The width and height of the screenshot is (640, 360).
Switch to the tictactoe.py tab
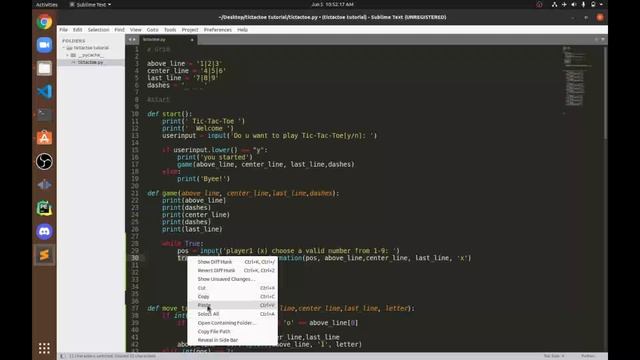click(x=168, y=40)
